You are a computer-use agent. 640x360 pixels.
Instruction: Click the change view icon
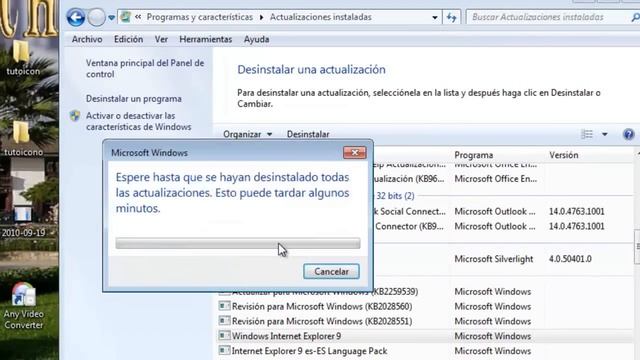click(587, 134)
